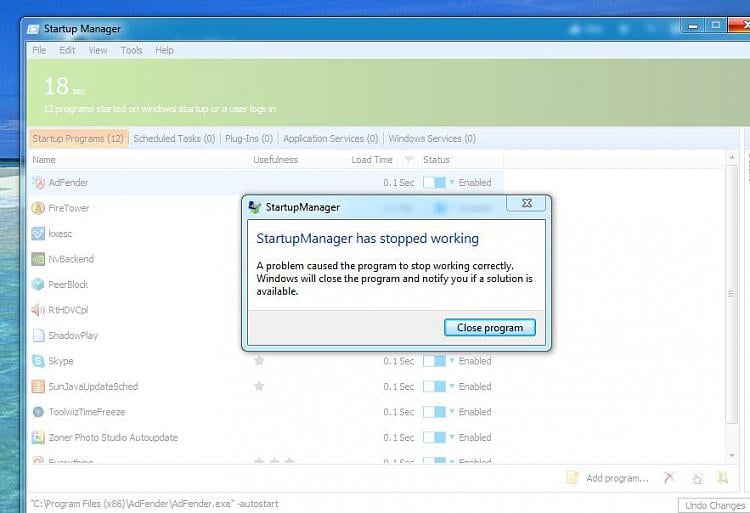Select the PeerBlock row text
This screenshot has height=513, width=750.
pos(68,284)
